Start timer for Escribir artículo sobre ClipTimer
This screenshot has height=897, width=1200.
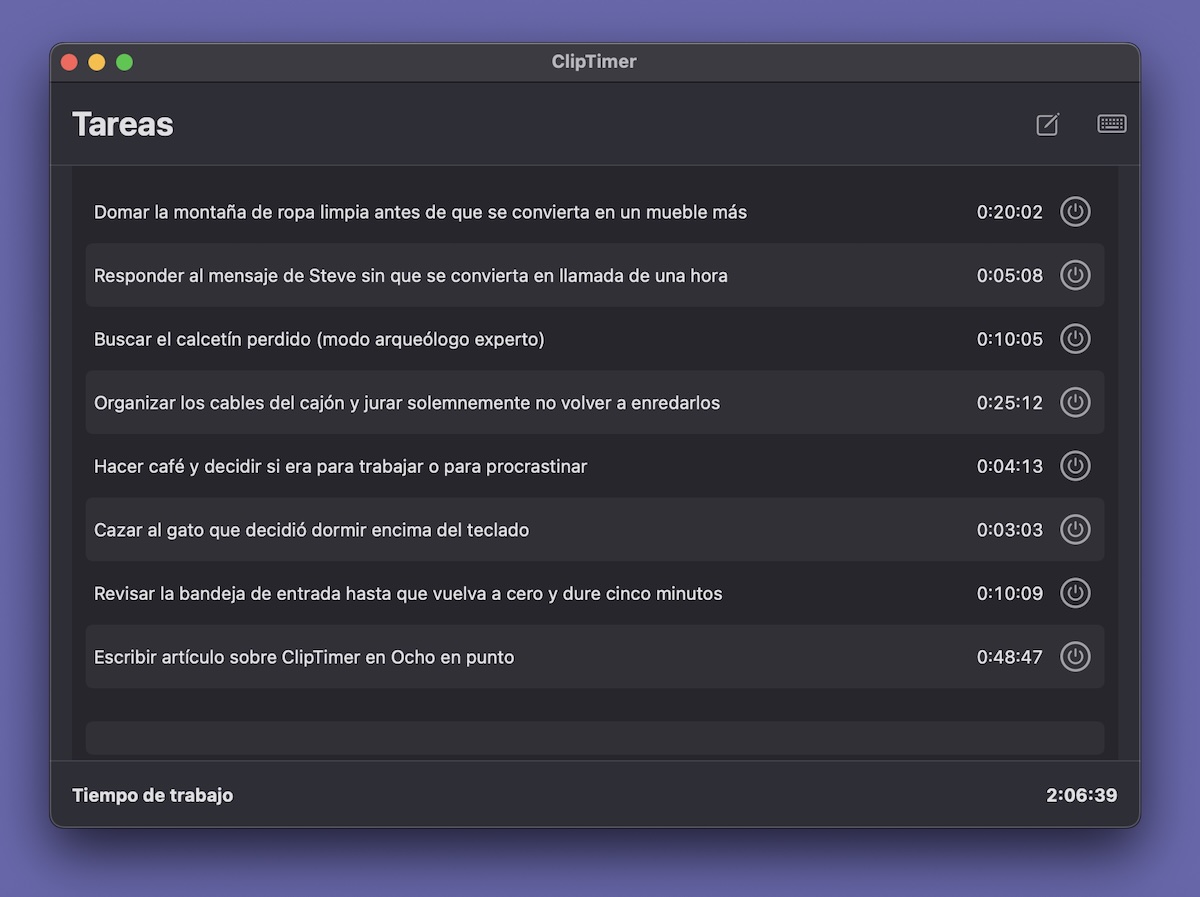[1075, 657]
